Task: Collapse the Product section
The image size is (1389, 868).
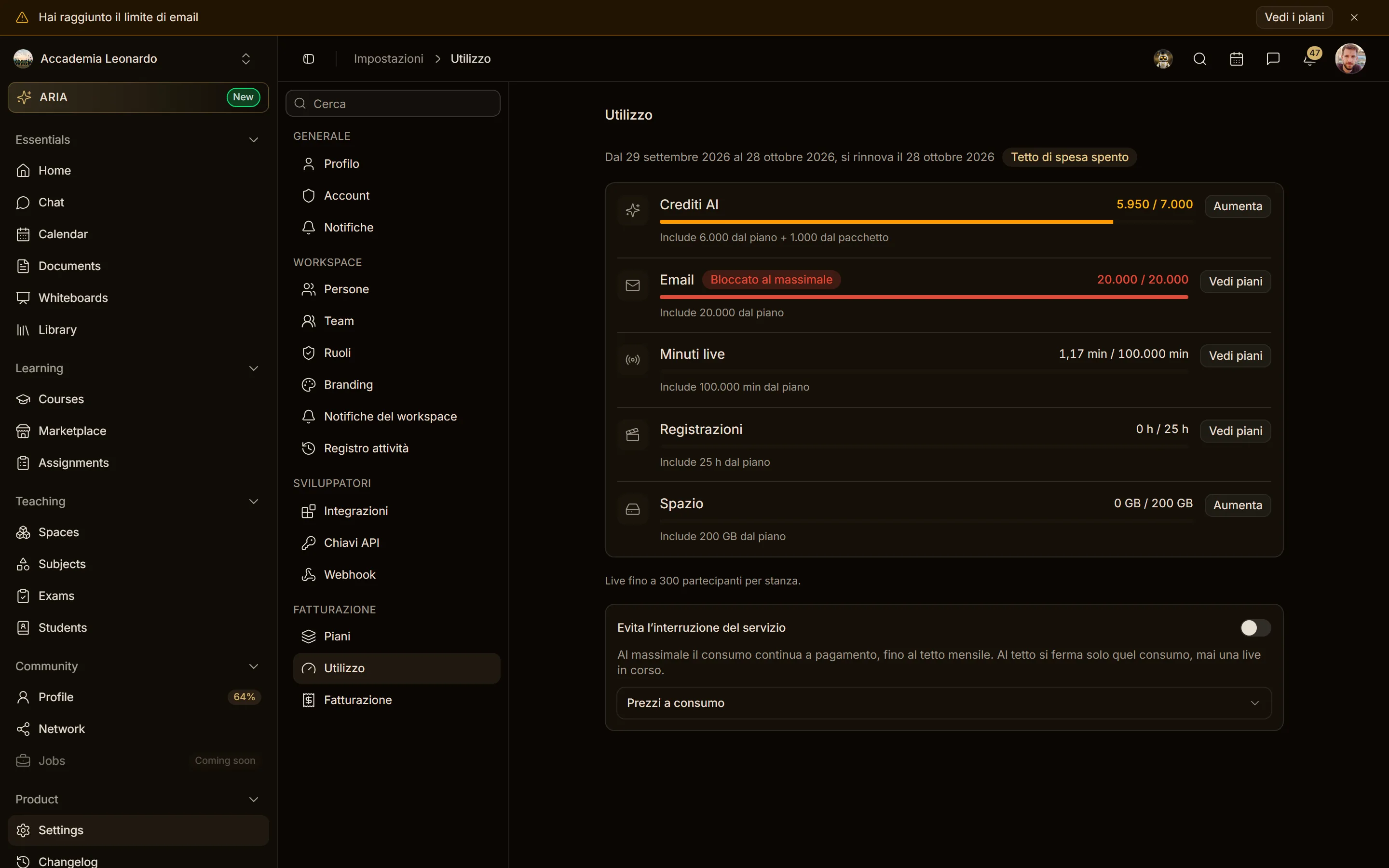Action: click(x=254, y=800)
